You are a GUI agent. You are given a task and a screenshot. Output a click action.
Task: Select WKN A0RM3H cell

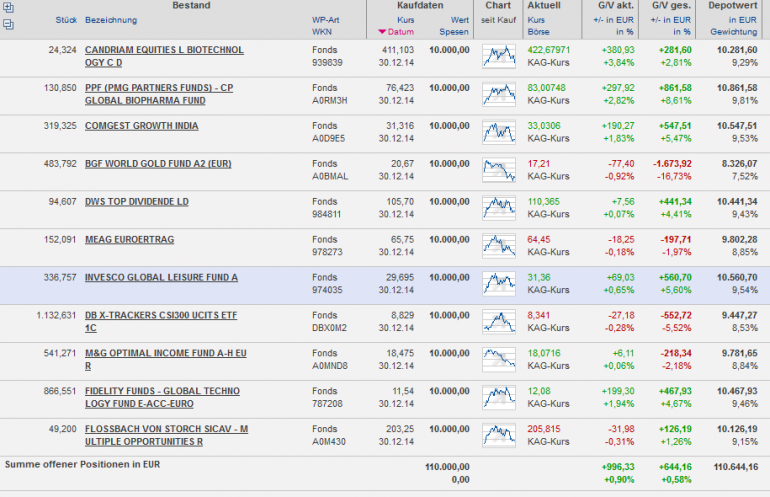pos(330,101)
